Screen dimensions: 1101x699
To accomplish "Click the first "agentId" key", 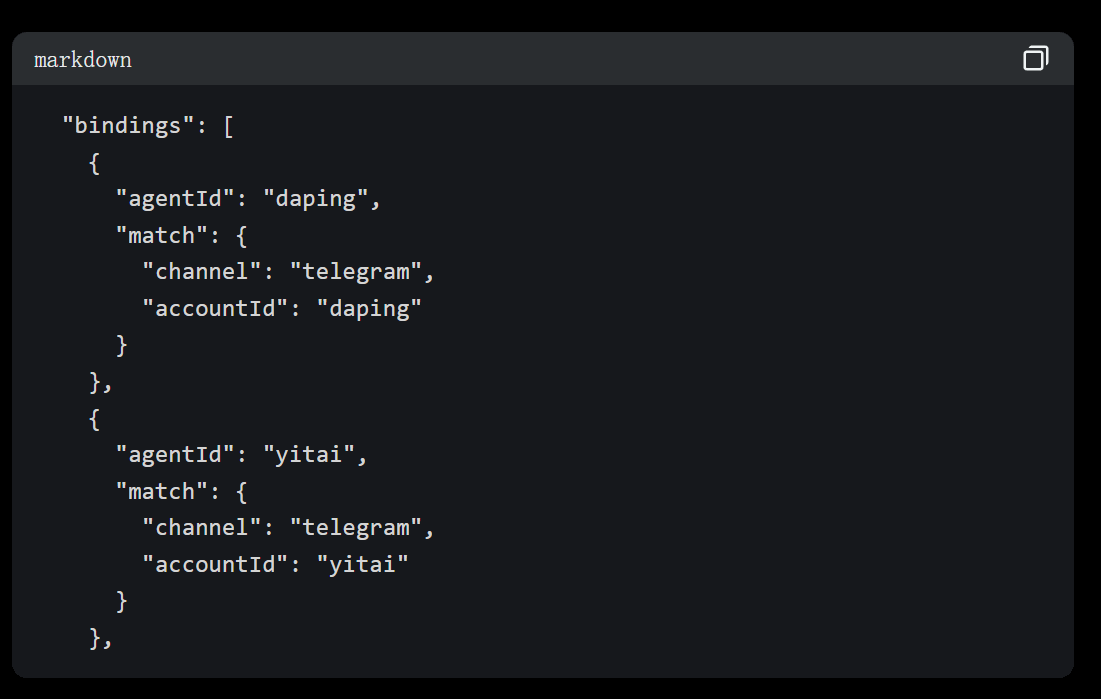I will [175, 198].
